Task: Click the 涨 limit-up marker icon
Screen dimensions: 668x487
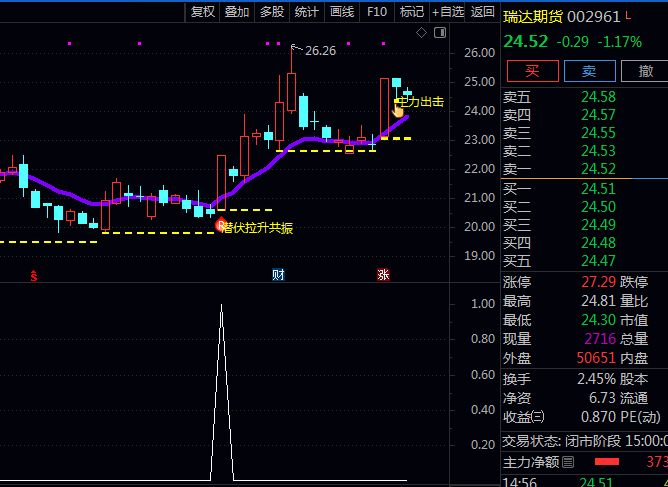Action: [383, 275]
